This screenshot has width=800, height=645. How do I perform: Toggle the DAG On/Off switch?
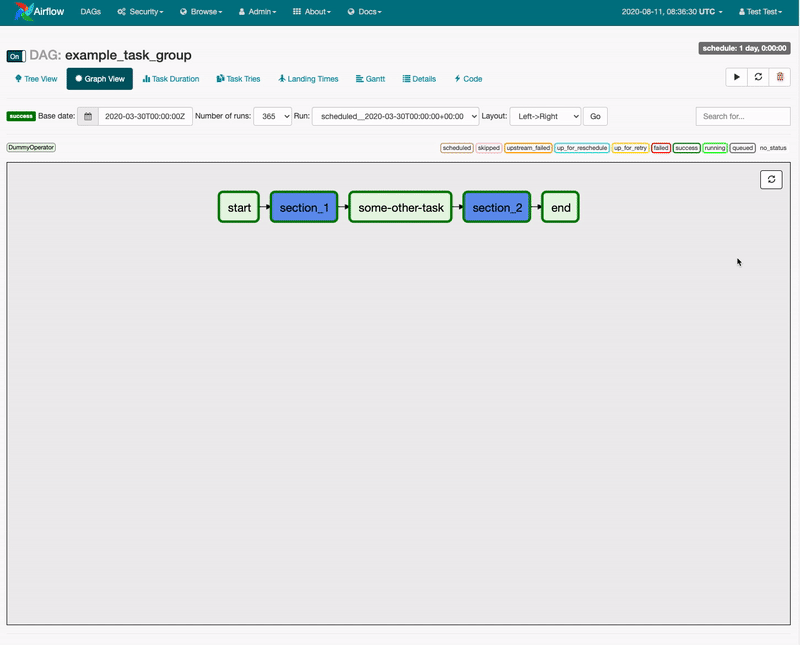[14, 56]
